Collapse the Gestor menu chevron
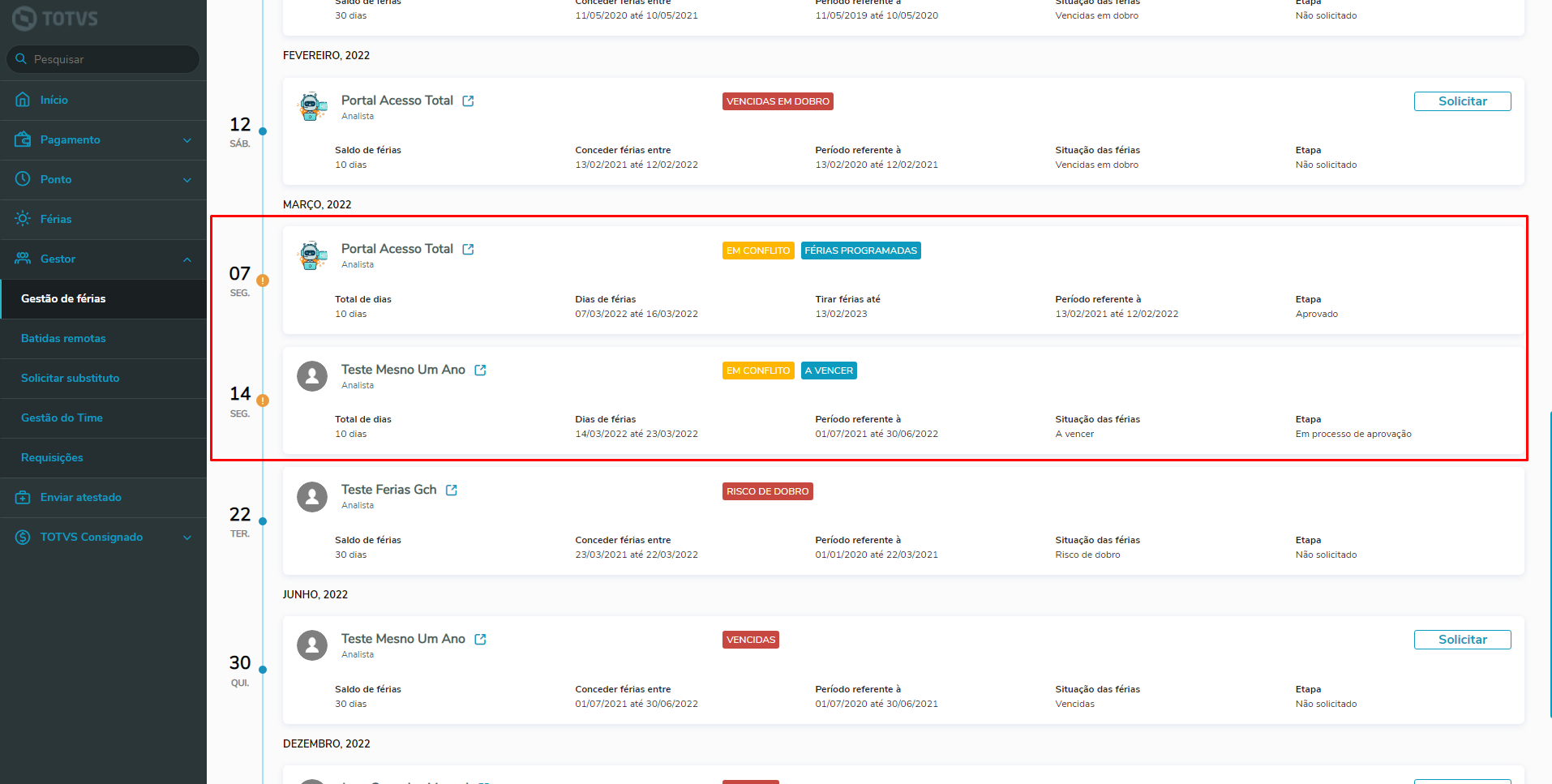This screenshot has height=784, width=1552. [x=187, y=259]
